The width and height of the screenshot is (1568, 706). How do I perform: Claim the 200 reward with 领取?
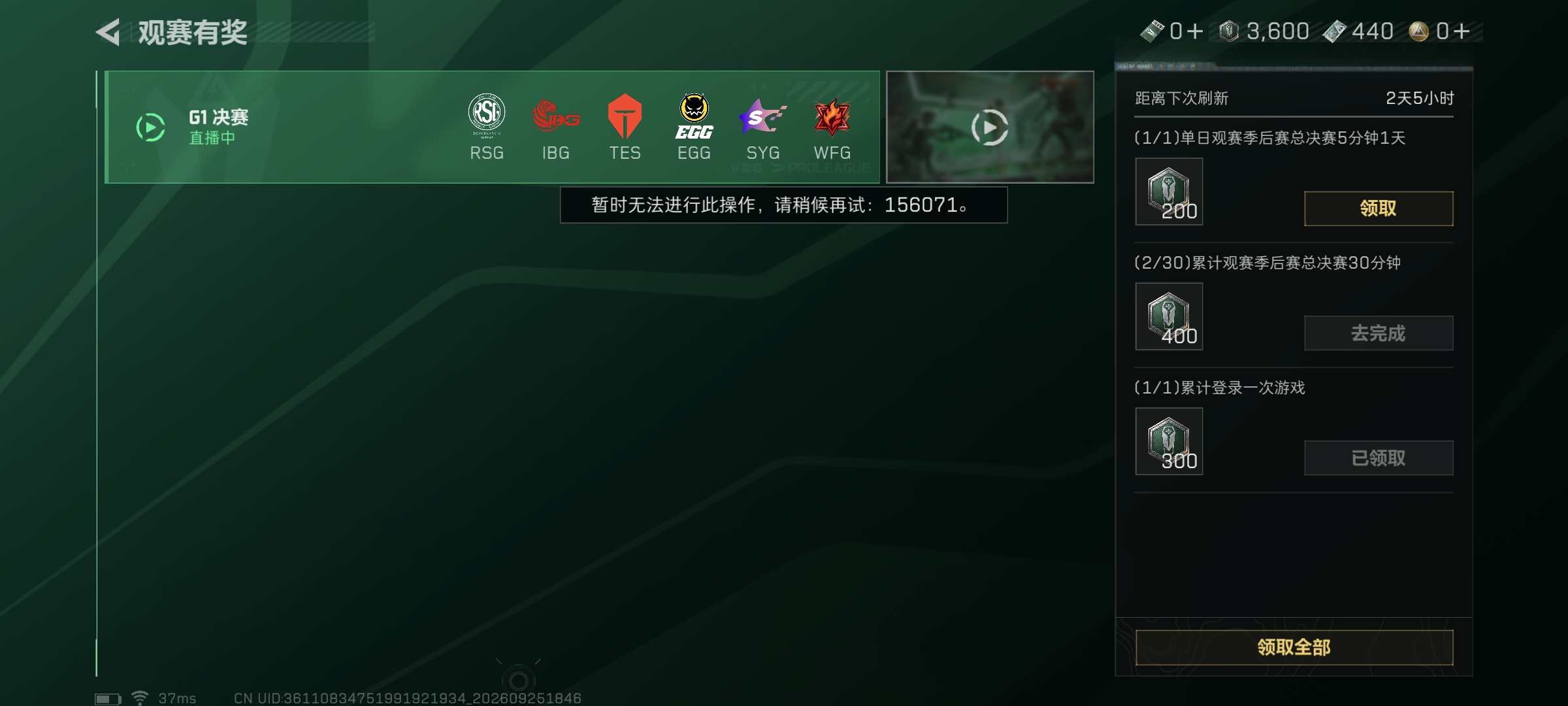click(x=1379, y=209)
